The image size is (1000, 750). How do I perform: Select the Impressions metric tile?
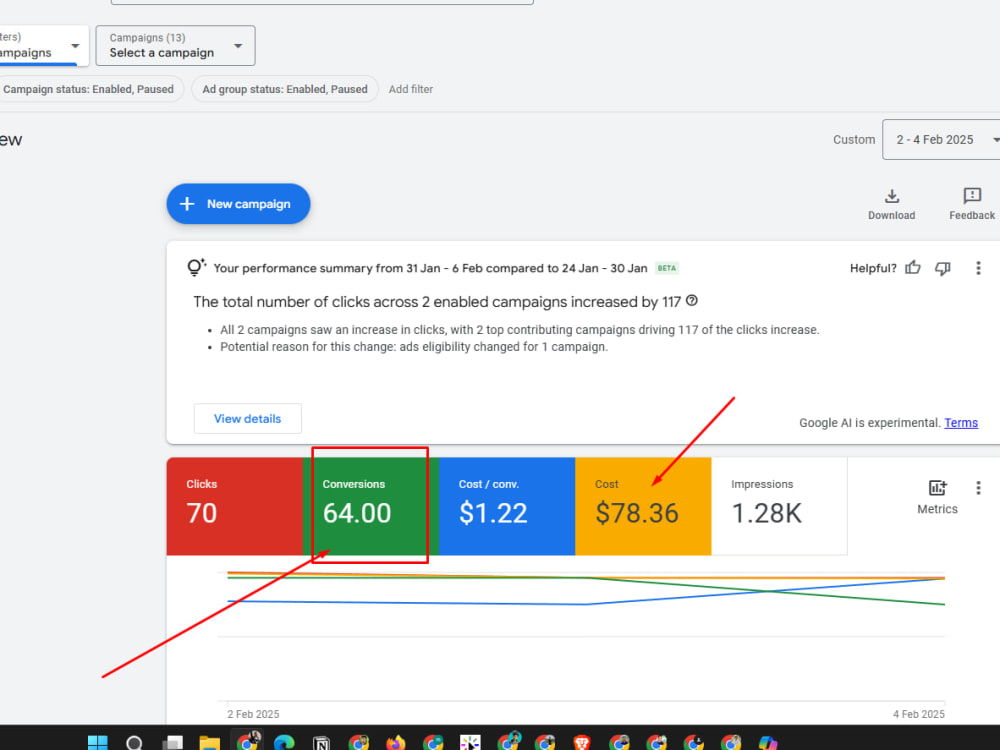(x=779, y=506)
